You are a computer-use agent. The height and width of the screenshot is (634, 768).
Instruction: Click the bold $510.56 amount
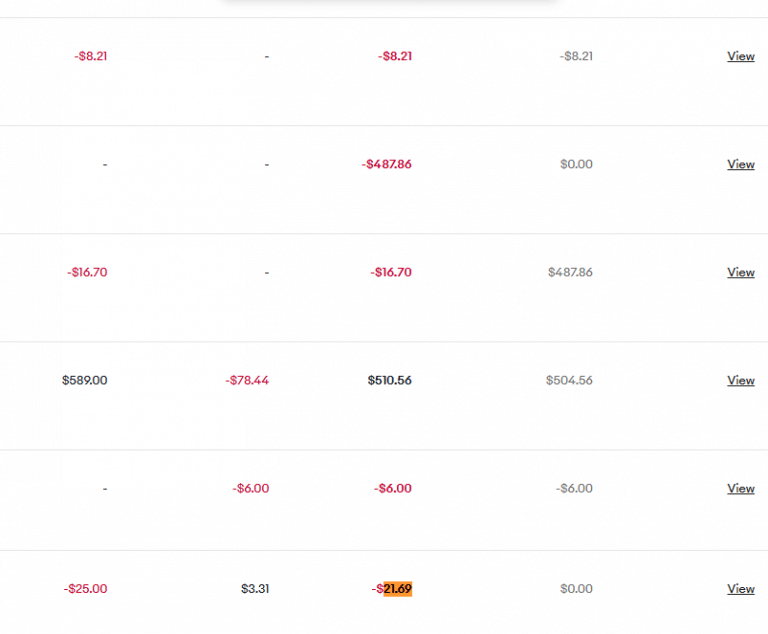coord(389,380)
